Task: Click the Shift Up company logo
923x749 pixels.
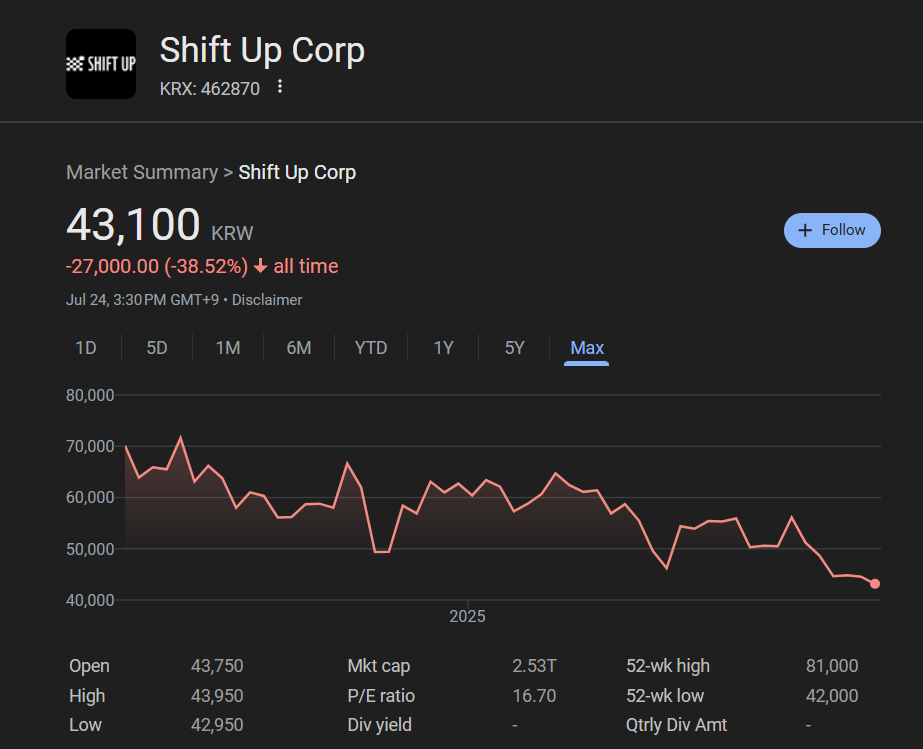Action: click(x=101, y=64)
